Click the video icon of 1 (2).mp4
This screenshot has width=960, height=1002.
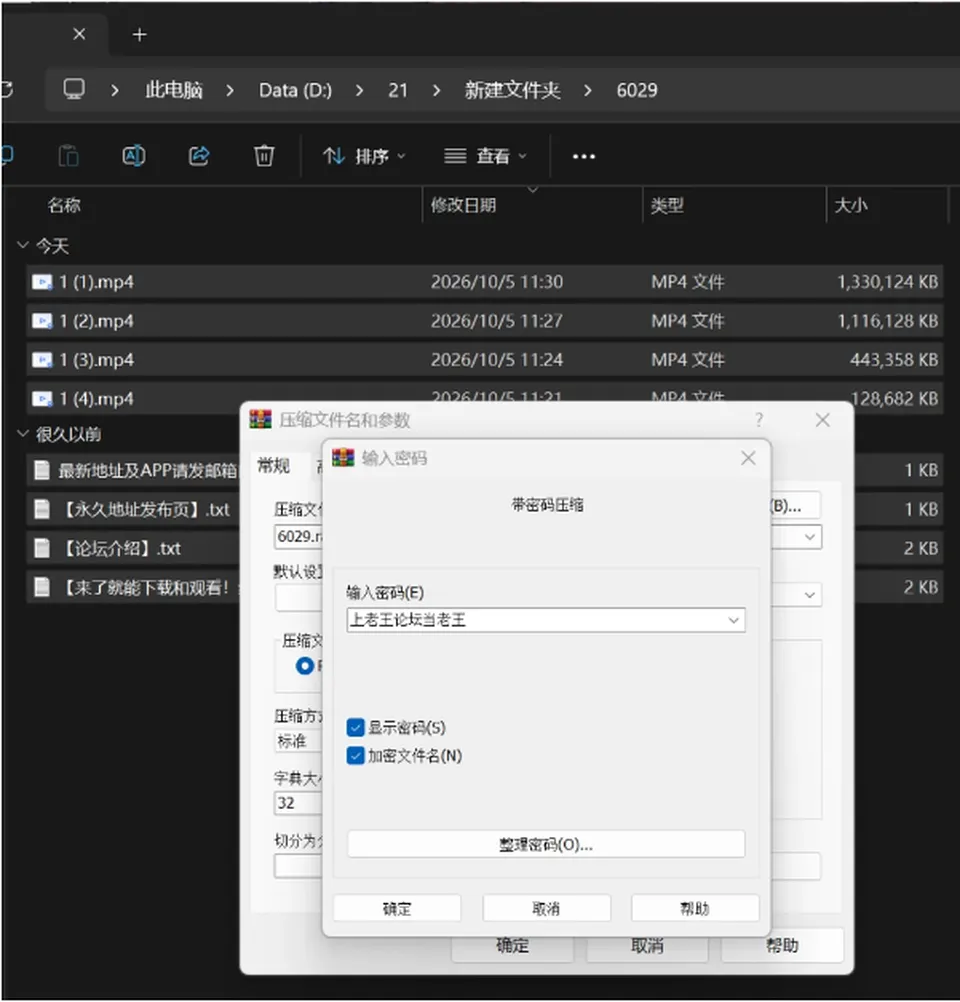42,321
